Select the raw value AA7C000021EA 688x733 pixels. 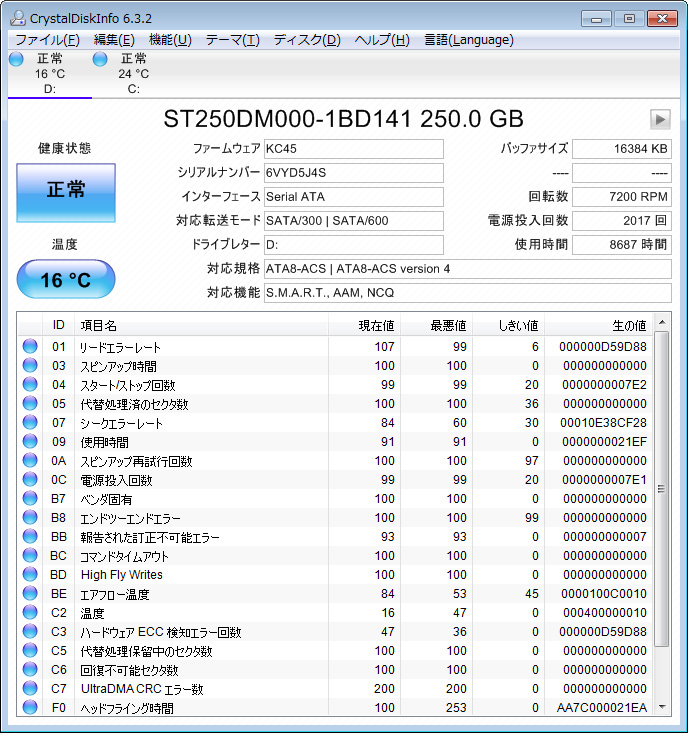tap(602, 708)
